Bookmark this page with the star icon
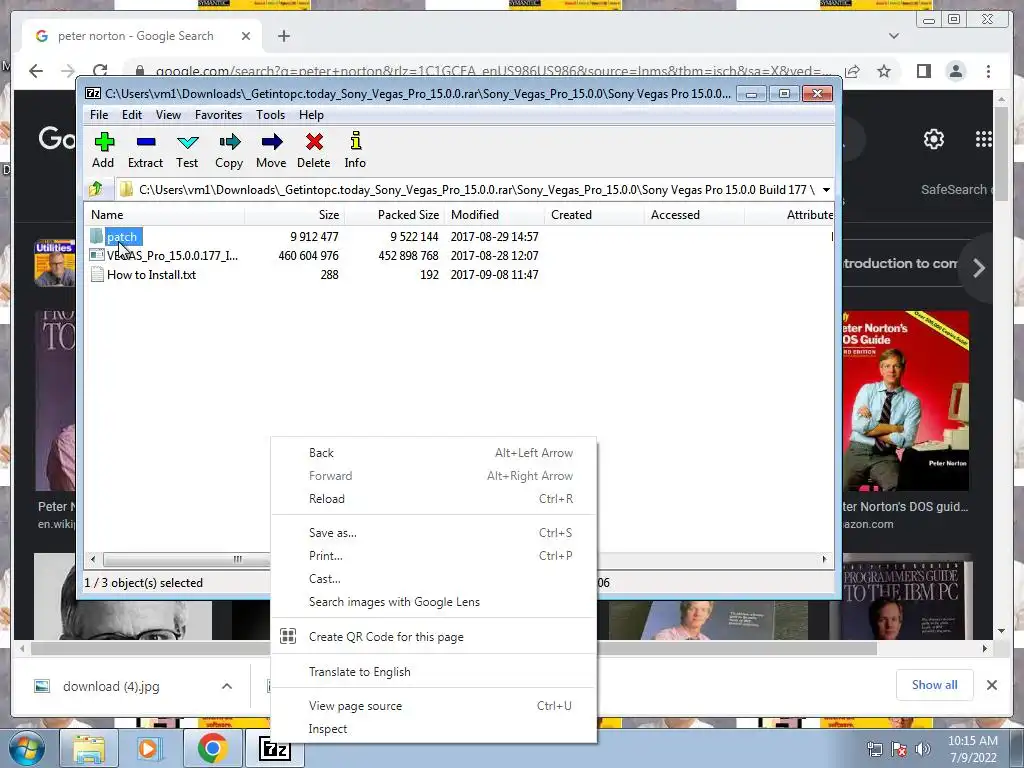Viewport: 1024px width, 768px height. click(x=884, y=71)
